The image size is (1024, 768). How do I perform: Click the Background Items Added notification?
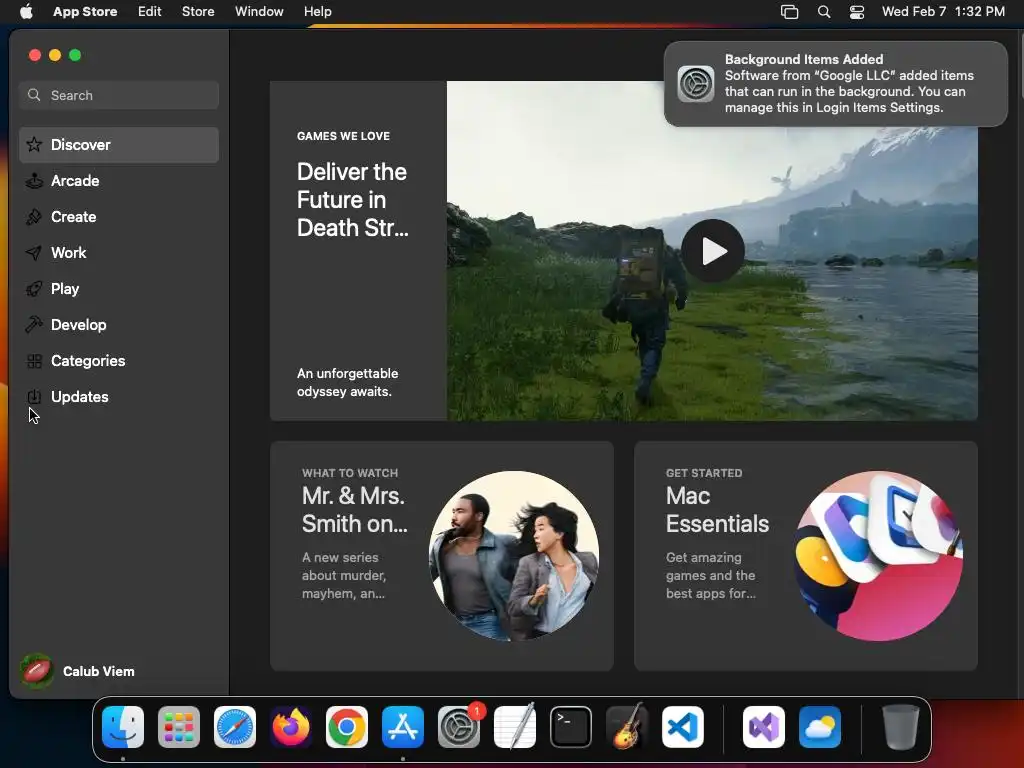pos(835,84)
